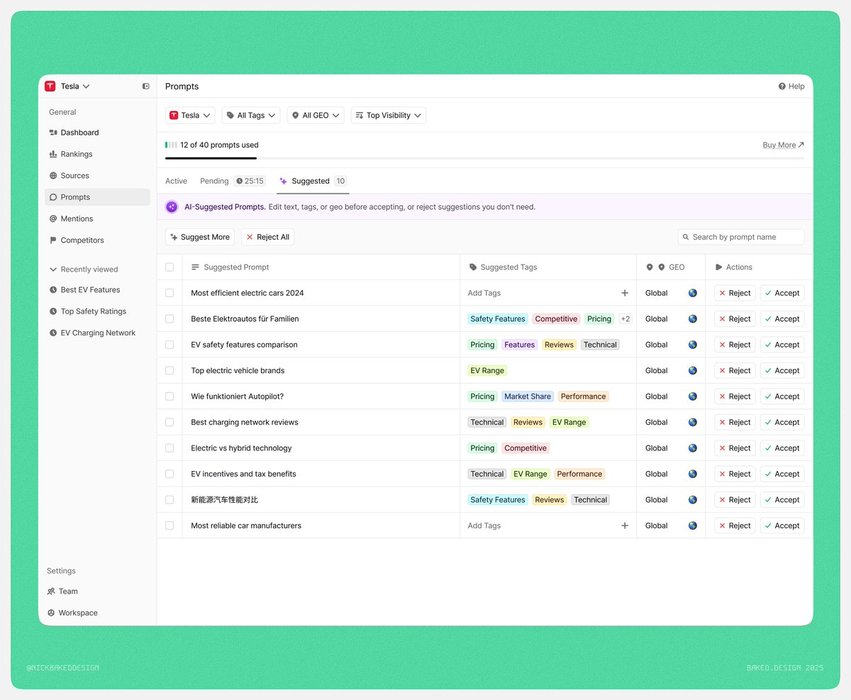This screenshot has height=700, width=851.
Task: Click the red Tesla logo in sidebar header
Action: [50, 86]
